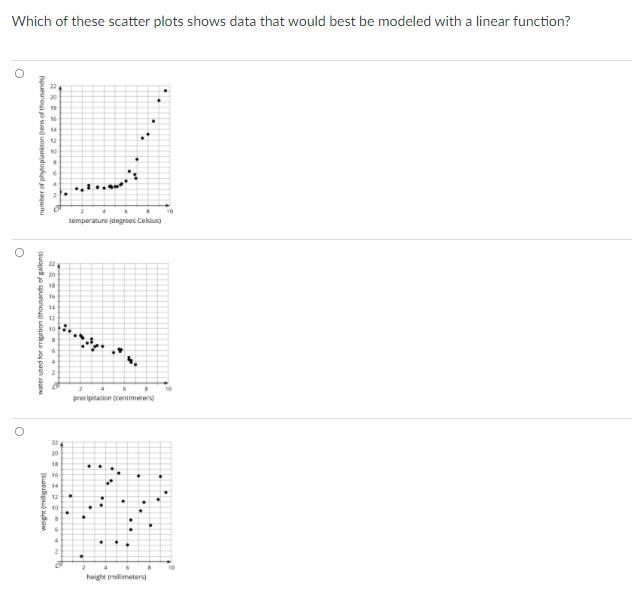Choose the height and weight plot radio button
The width and height of the screenshot is (632, 596).
[x=19, y=432]
